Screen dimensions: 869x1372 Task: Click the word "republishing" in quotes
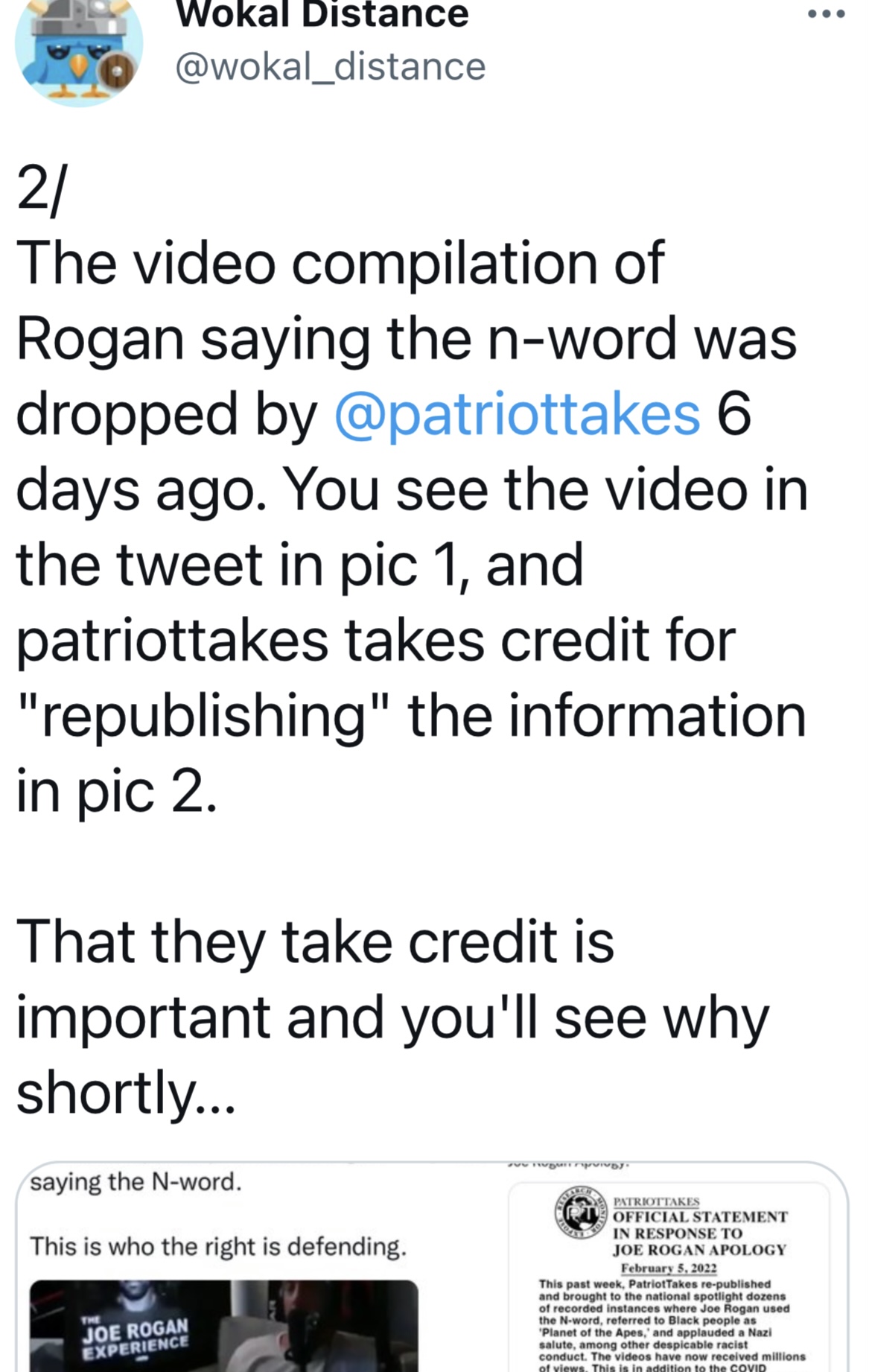coord(203,717)
